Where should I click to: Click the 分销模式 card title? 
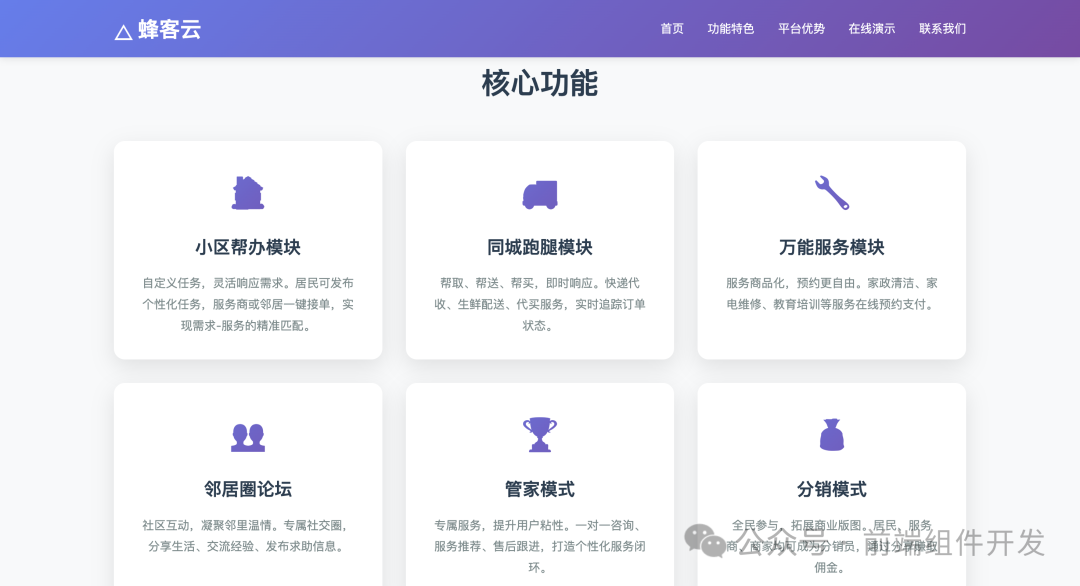point(831,489)
